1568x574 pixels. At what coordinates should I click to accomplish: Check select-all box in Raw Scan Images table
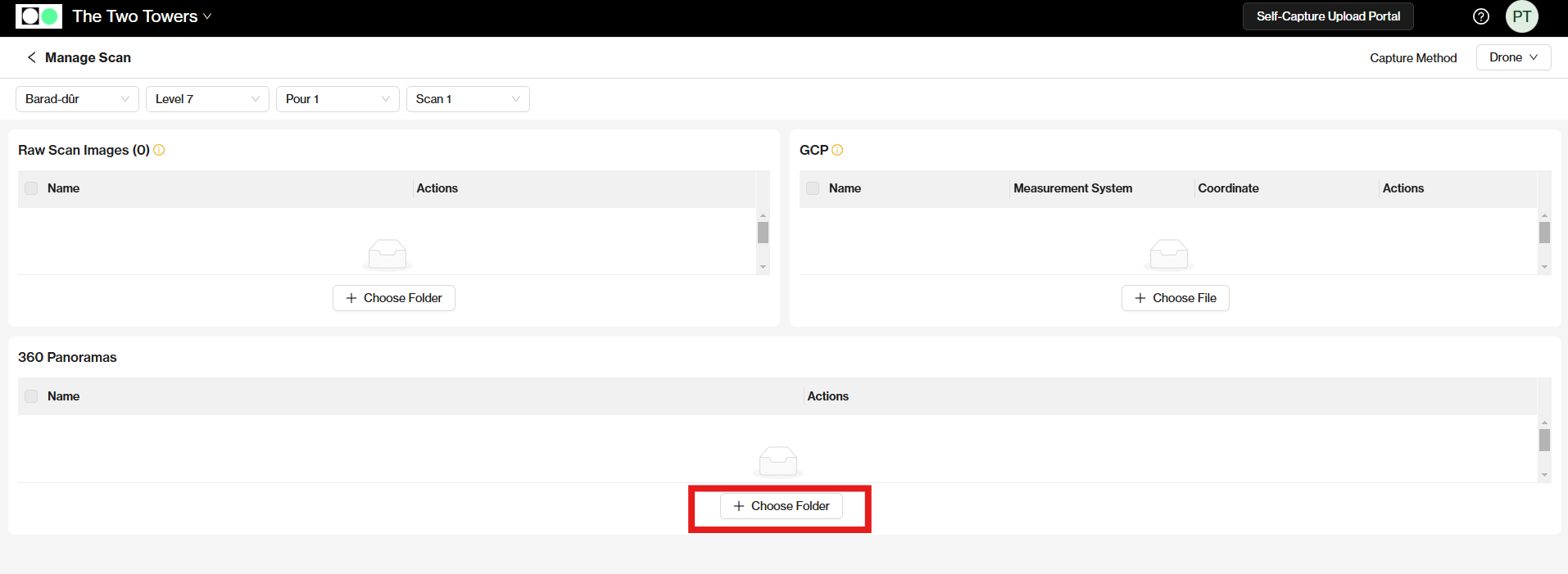tap(31, 188)
